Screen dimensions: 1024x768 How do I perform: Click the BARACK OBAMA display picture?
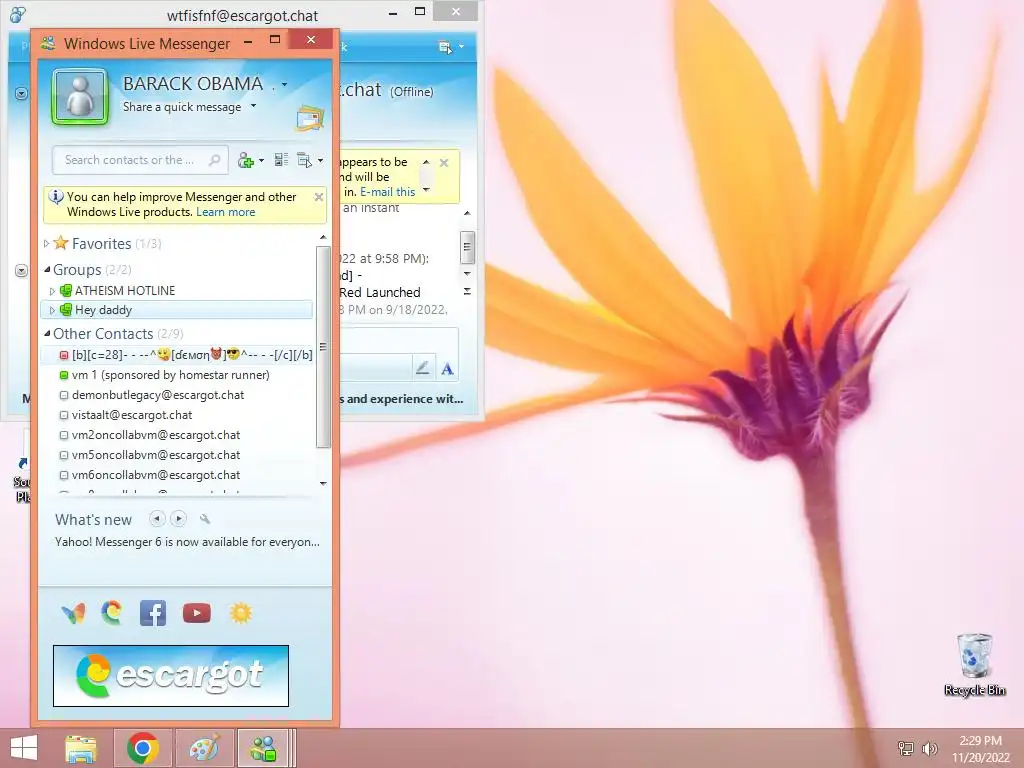pos(80,97)
